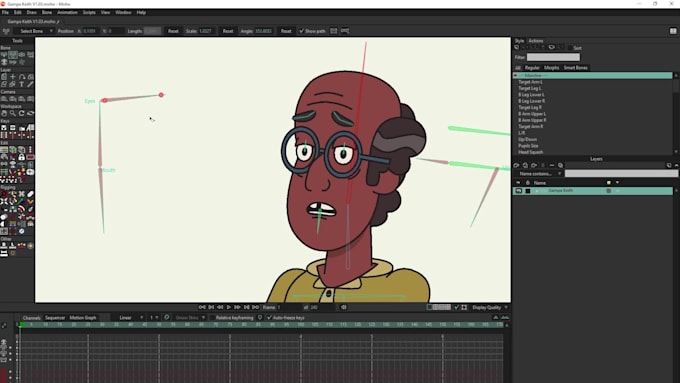This screenshot has width=680, height=383.
Task: Click the Angle value field
Action: pos(264,31)
